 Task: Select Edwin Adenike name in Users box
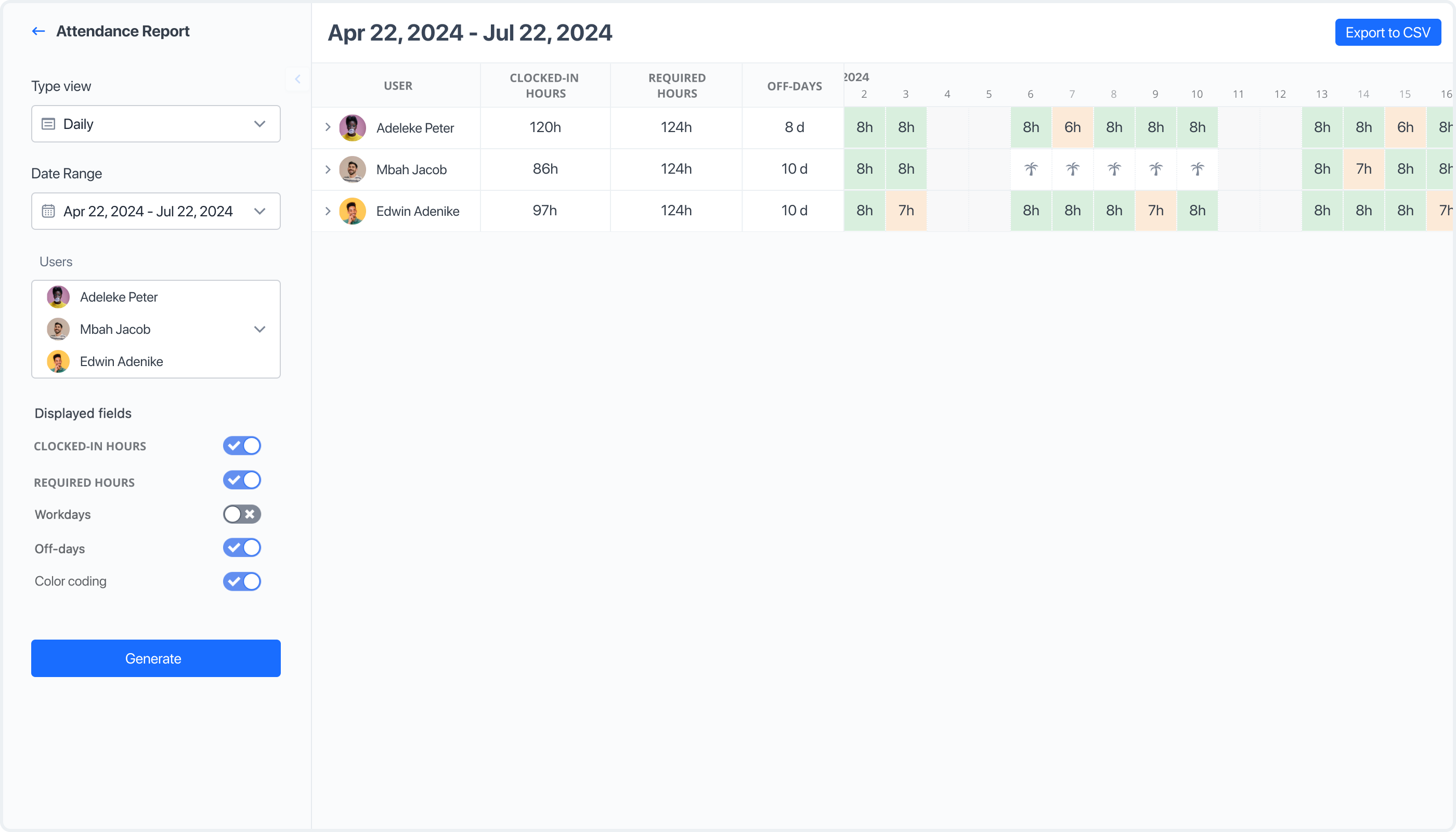pos(122,362)
